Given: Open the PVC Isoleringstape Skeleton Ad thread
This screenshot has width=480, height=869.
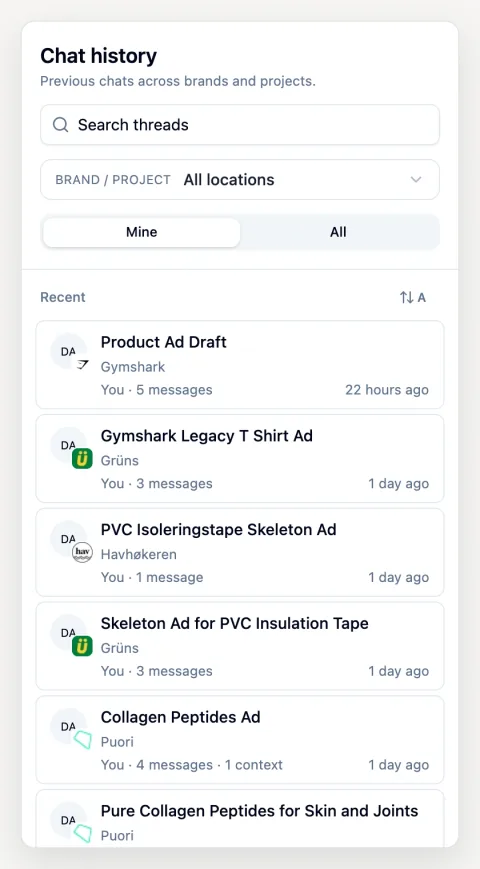Looking at the screenshot, I should [x=240, y=552].
